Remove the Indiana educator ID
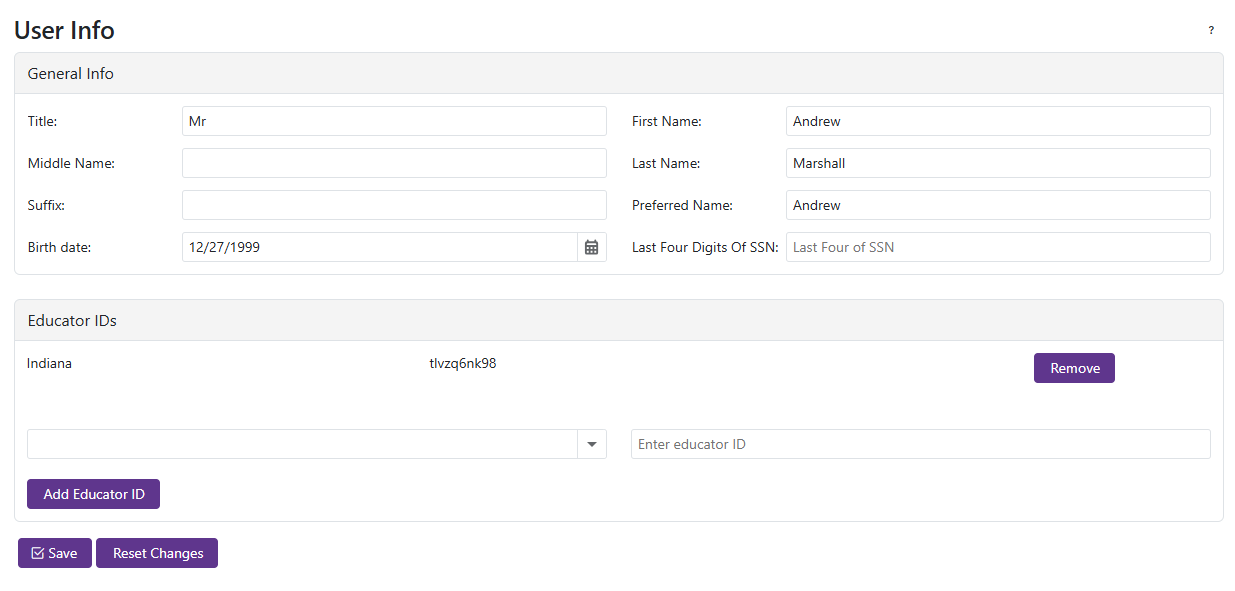1235x591 pixels. tap(1074, 368)
